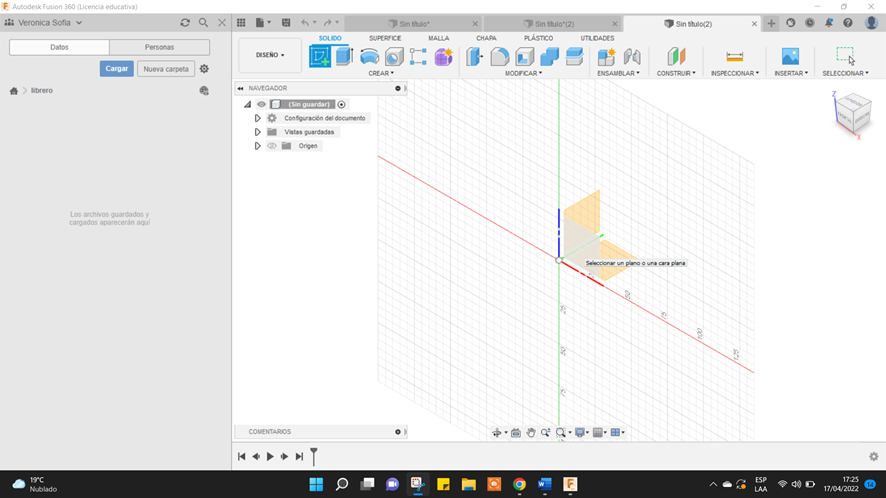The height and width of the screenshot is (498, 886).
Task: Switch to the Sin título* document tab
Action: click(414, 24)
